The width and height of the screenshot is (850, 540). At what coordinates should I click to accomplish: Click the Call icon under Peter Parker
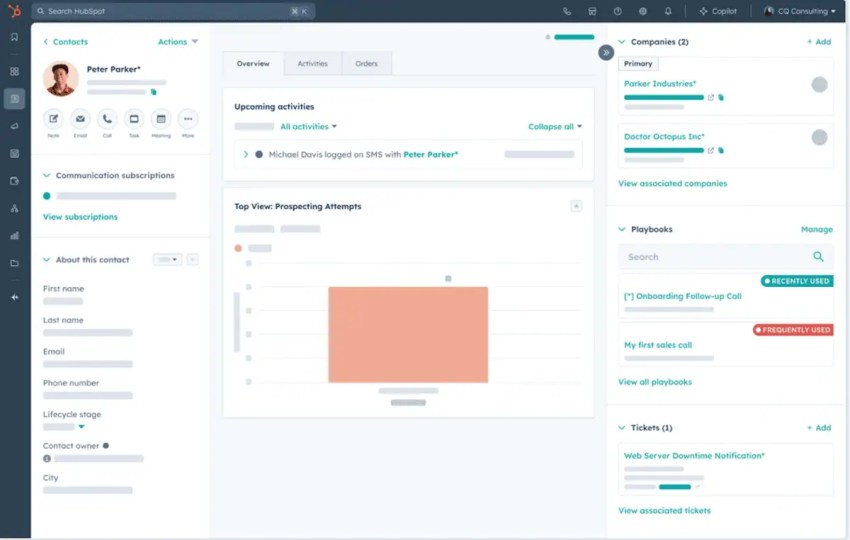(x=107, y=119)
